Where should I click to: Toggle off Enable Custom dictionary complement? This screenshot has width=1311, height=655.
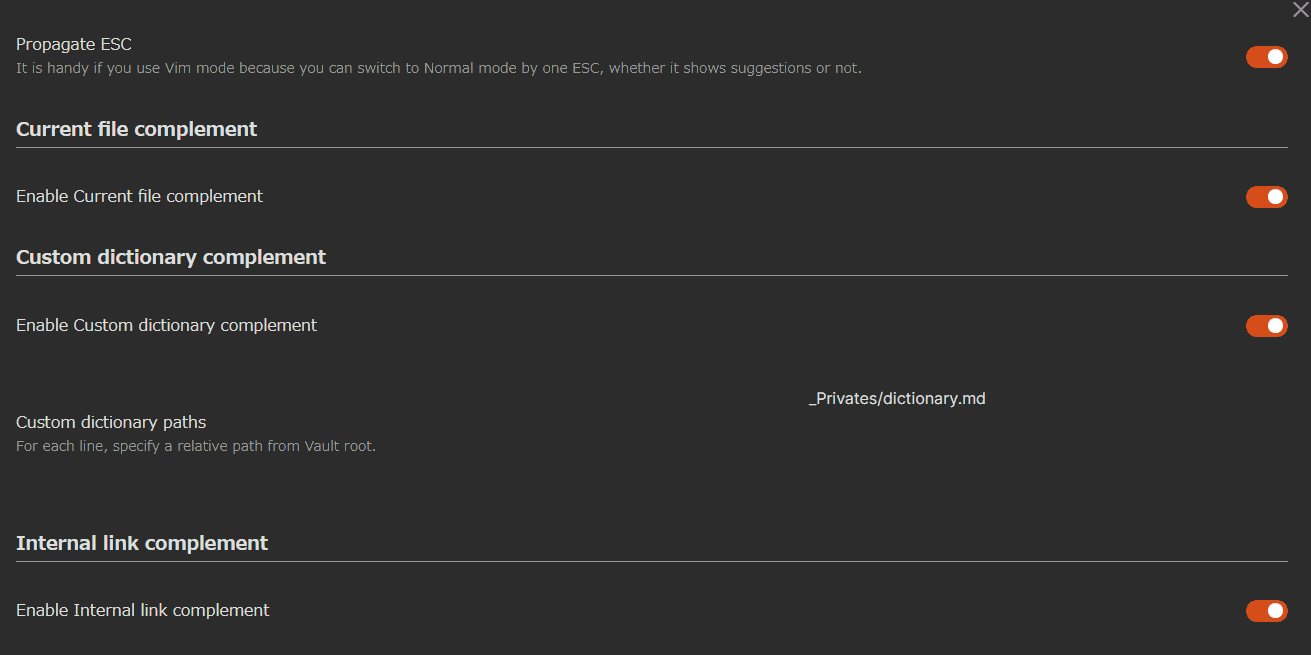pyautogui.click(x=1266, y=326)
